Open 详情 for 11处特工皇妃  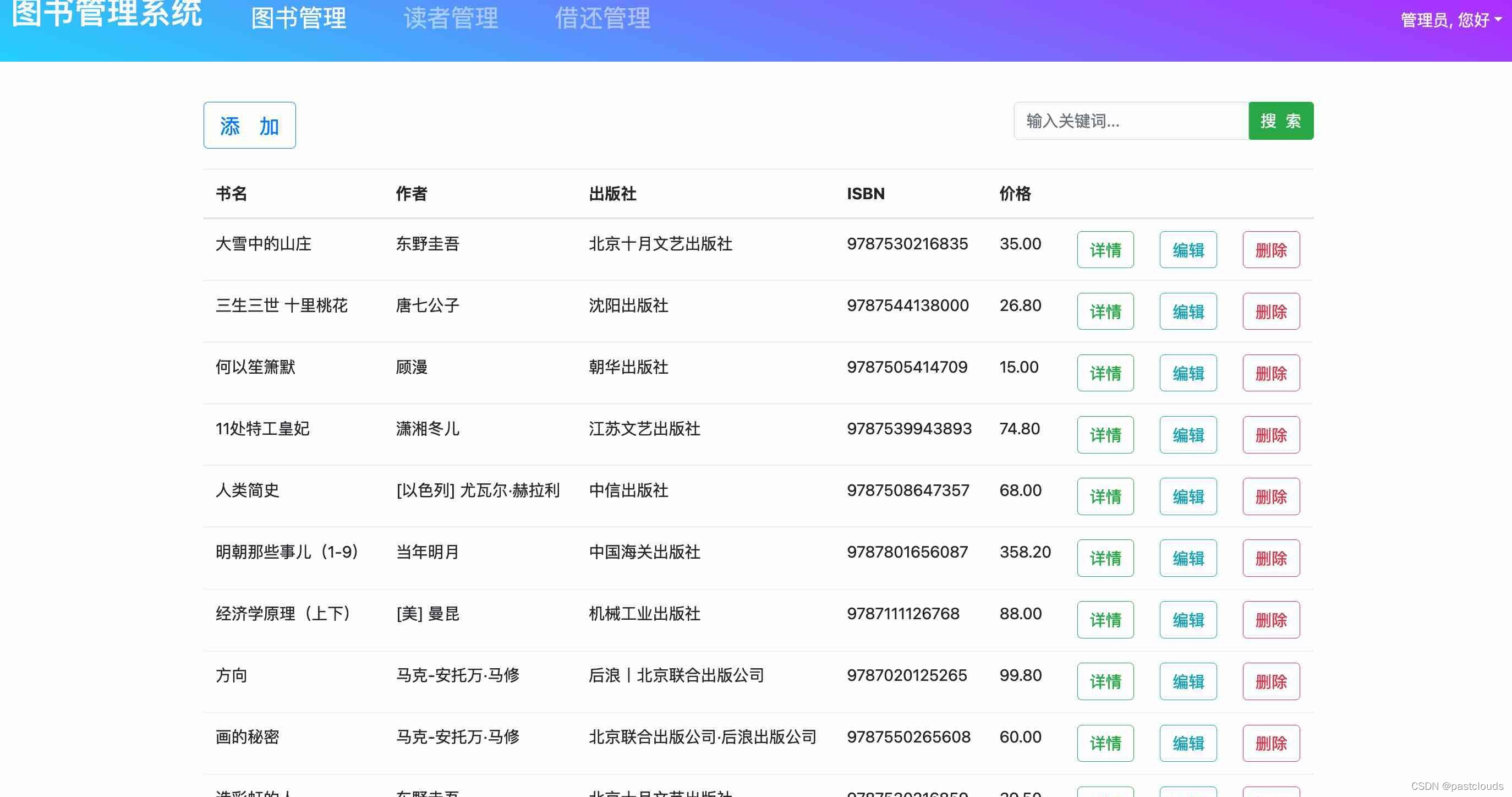pos(1105,435)
